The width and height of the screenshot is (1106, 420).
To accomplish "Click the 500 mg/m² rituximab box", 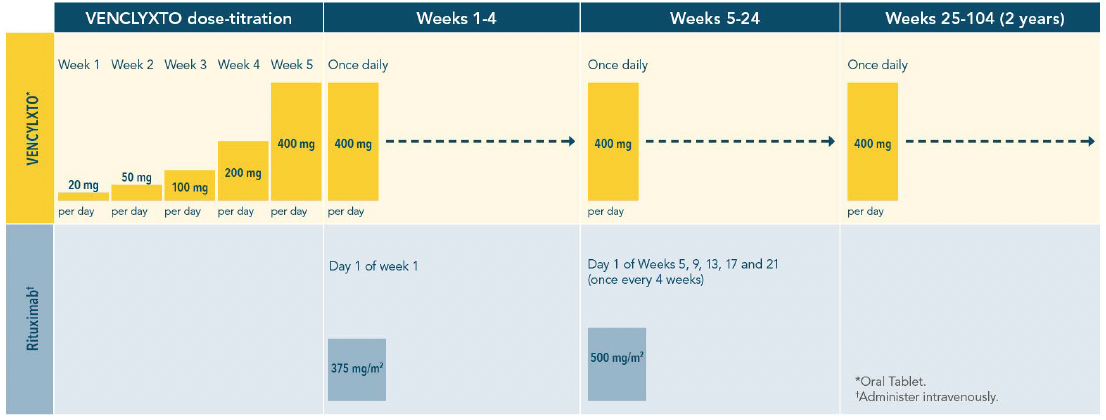I will pos(616,364).
